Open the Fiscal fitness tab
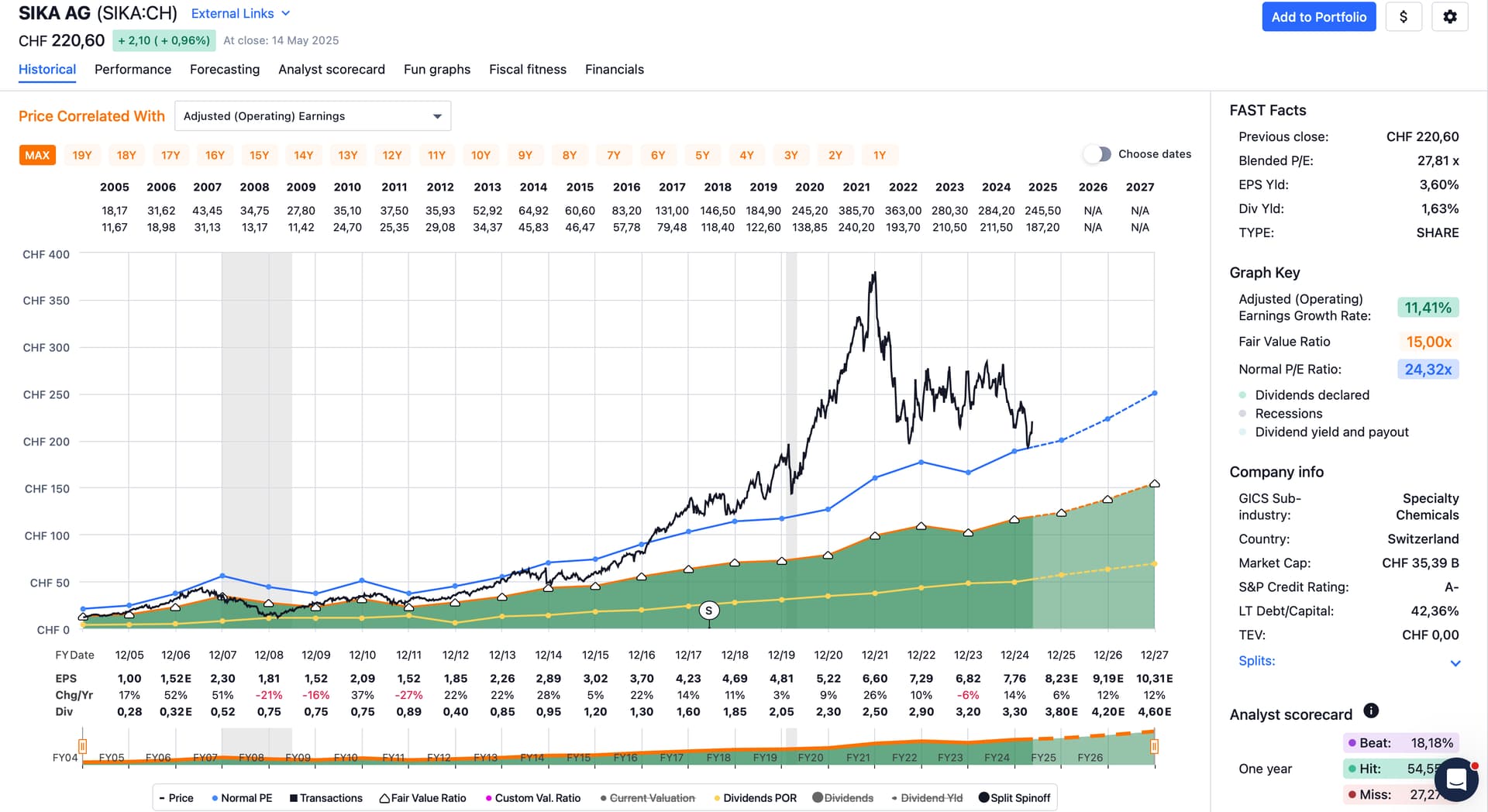 (x=528, y=69)
